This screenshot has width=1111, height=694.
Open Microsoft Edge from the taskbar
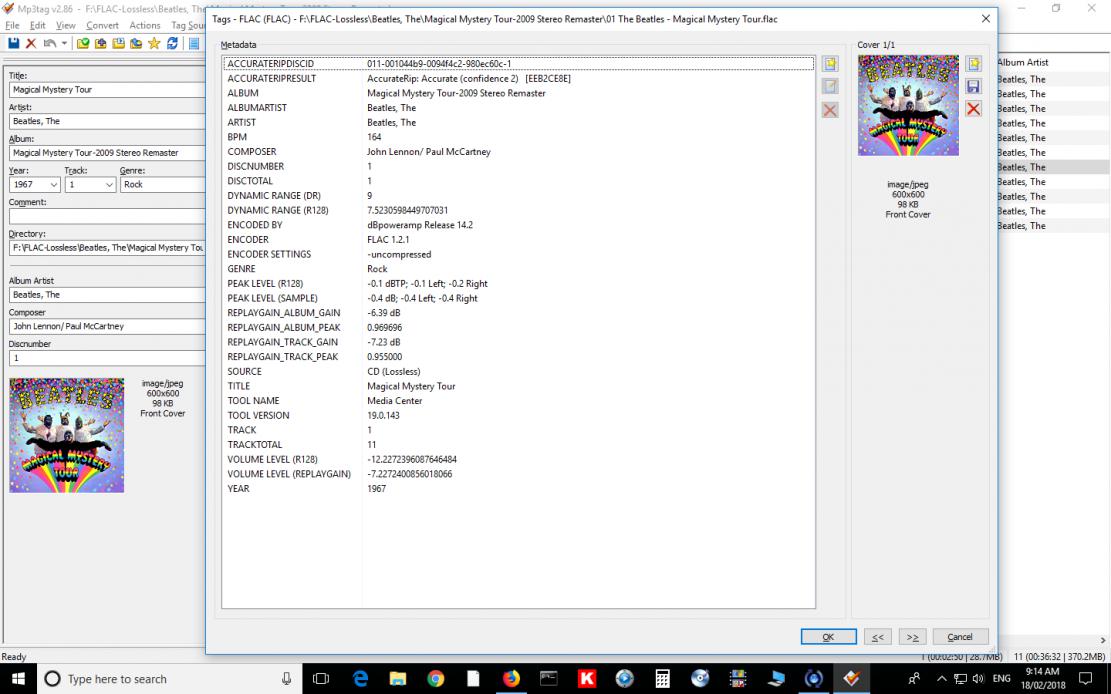[361, 678]
